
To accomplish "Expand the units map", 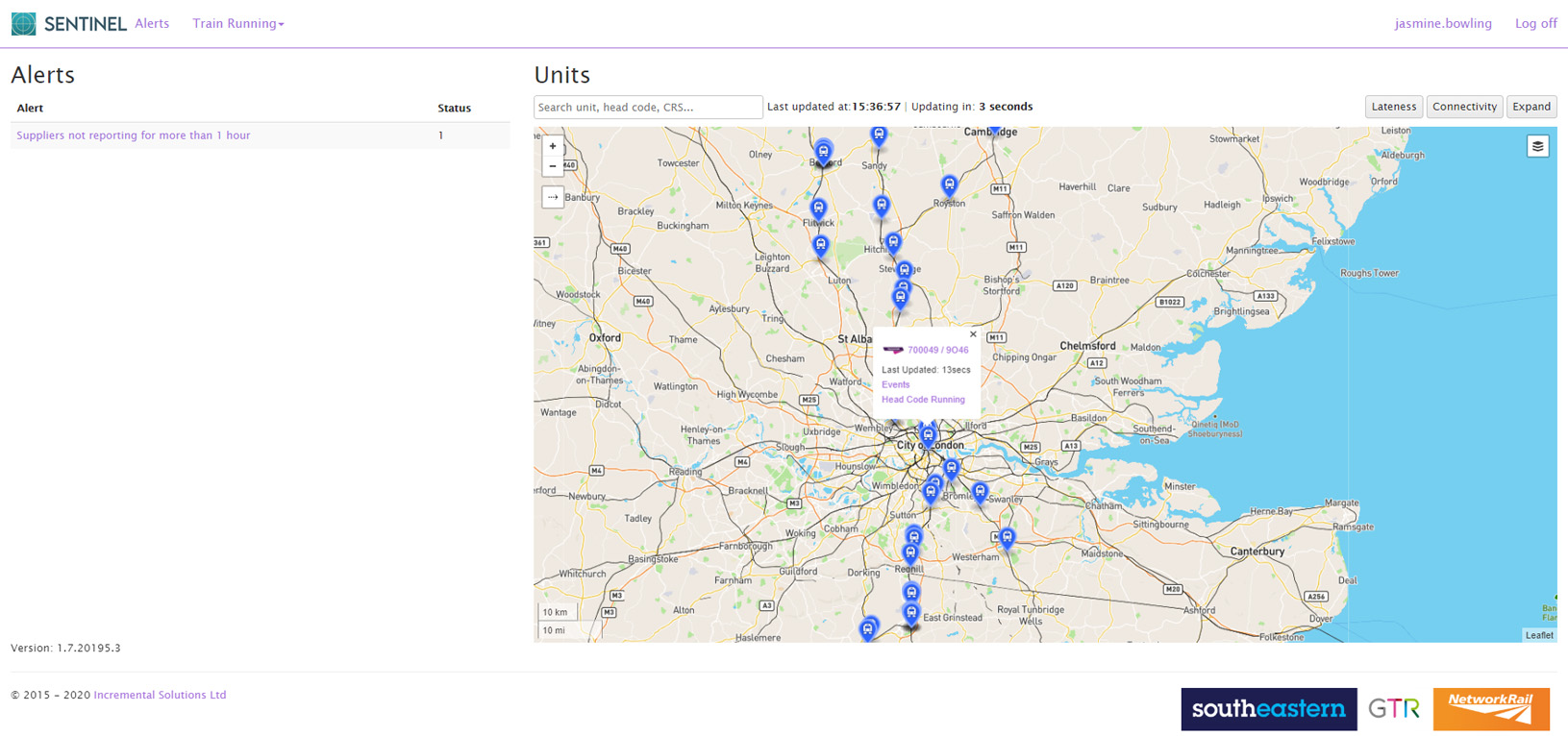I will coord(1531,107).
